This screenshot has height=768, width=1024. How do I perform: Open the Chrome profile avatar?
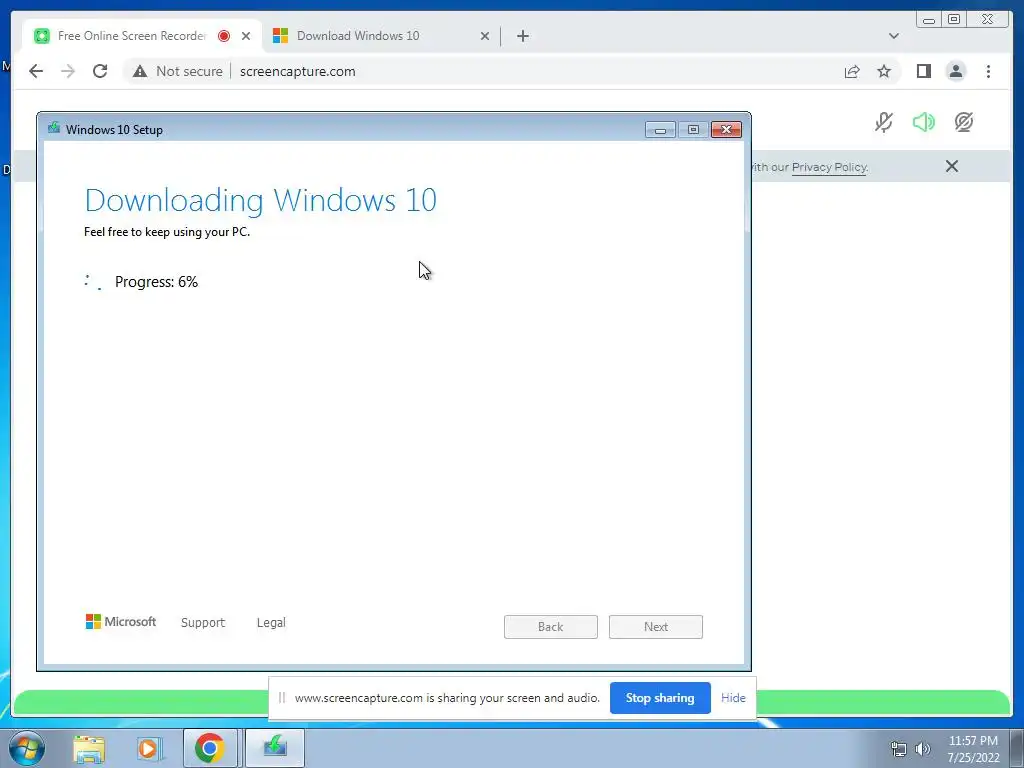coord(955,71)
